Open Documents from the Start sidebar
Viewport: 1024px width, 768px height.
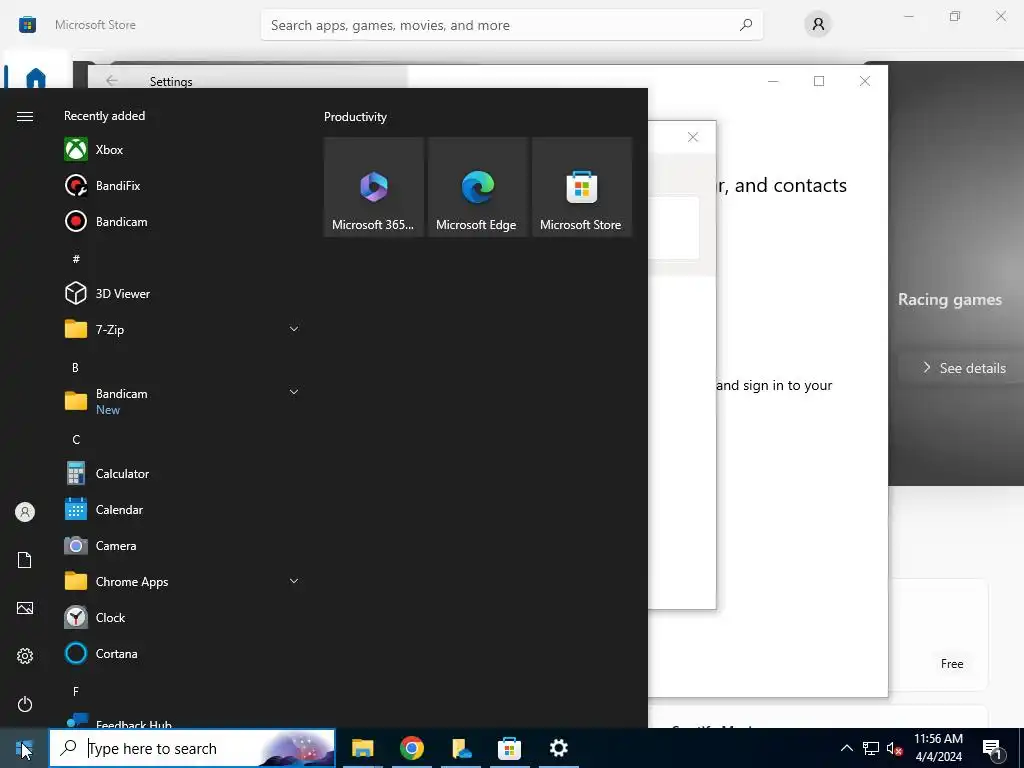[x=25, y=560]
